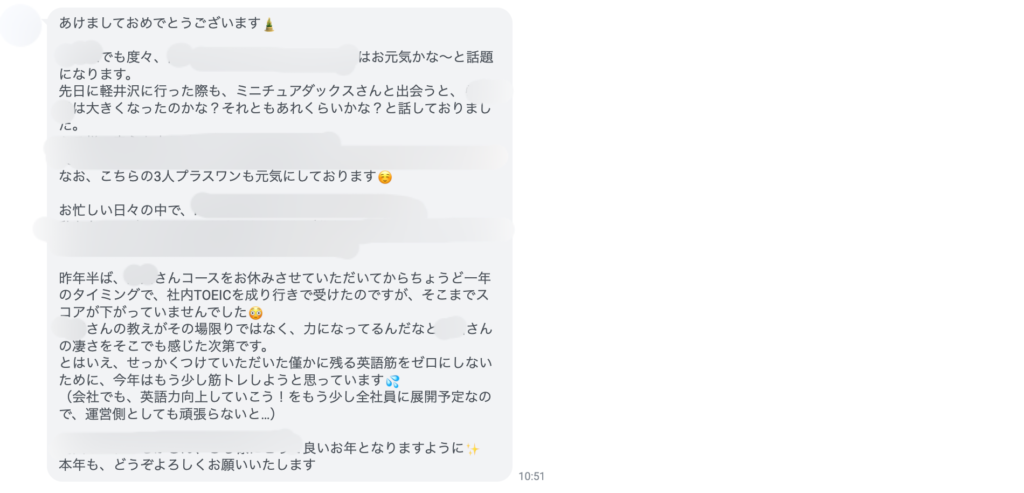Open the sender's avatar beside the message
The image size is (1024, 493).
click(21, 25)
